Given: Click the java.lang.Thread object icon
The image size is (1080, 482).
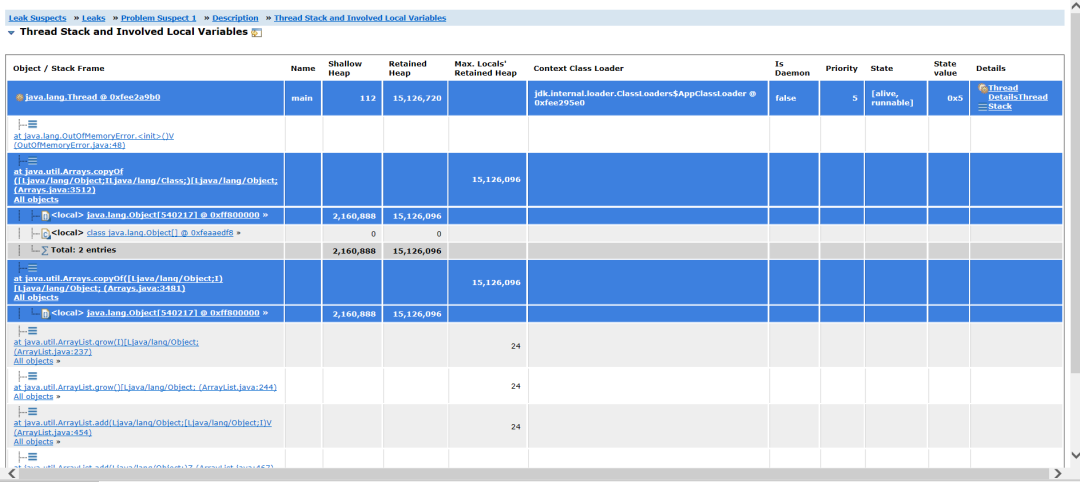Looking at the screenshot, I should tap(20, 98).
